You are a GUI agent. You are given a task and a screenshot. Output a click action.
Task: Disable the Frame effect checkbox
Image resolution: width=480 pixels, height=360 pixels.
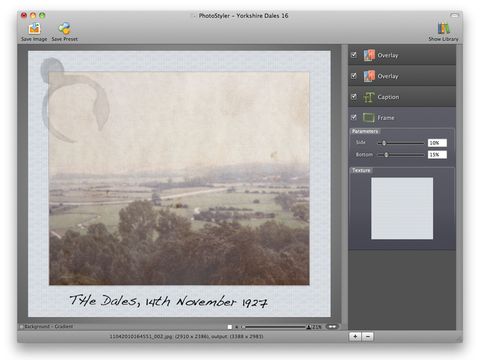coord(354,117)
